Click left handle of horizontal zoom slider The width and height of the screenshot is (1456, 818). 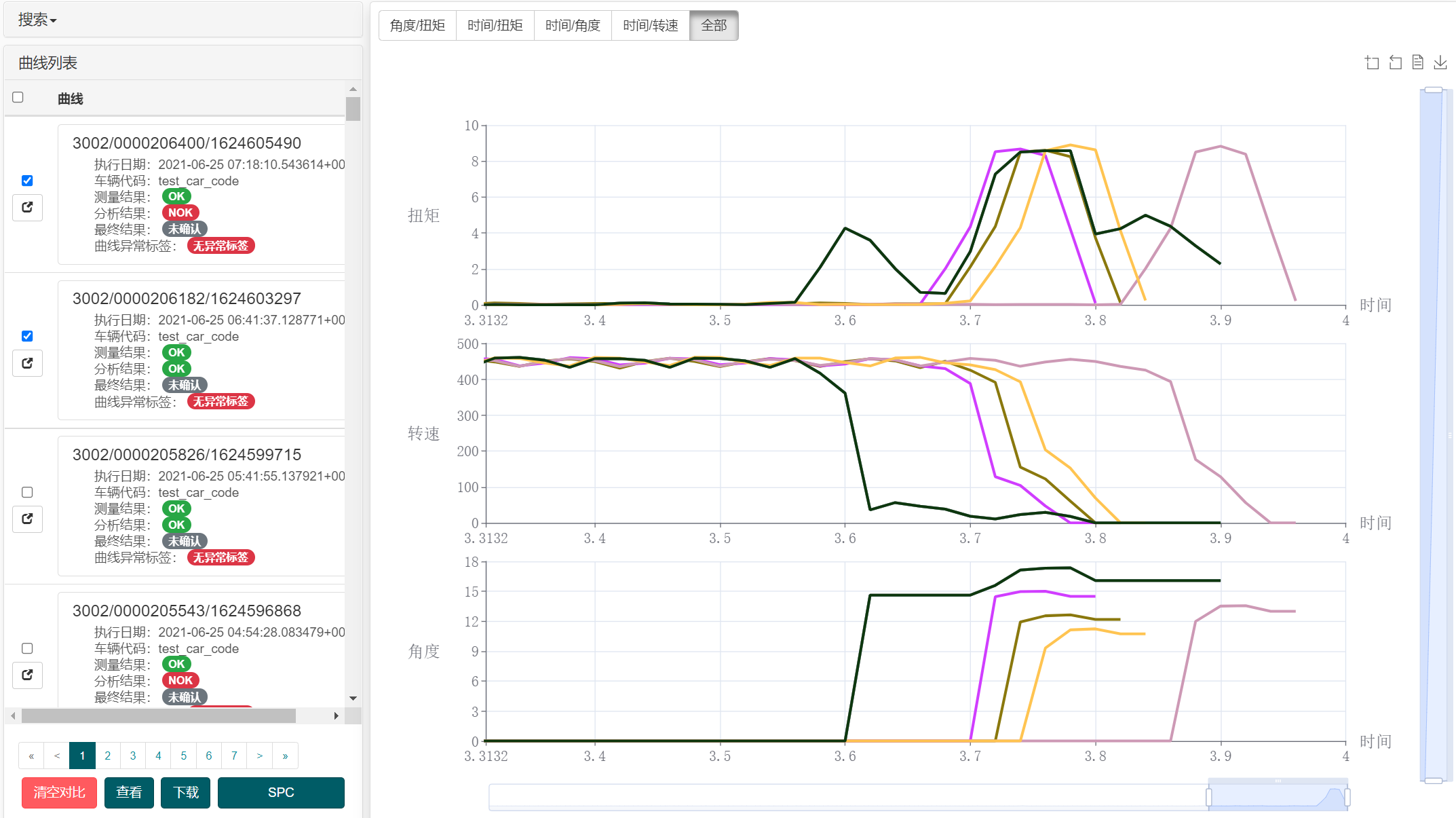[x=1209, y=798]
